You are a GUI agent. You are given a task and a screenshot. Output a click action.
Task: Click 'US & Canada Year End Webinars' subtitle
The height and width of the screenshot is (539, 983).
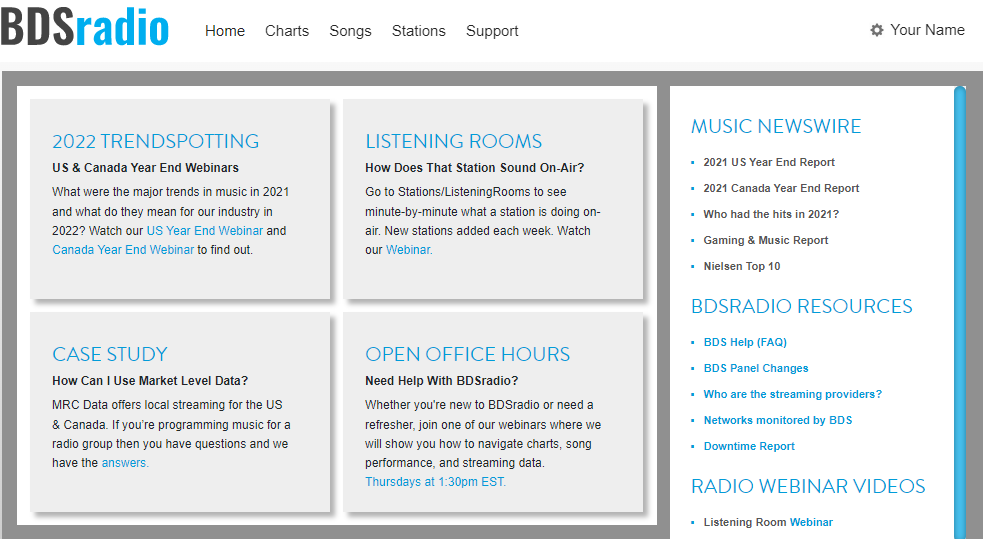point(145,168)
